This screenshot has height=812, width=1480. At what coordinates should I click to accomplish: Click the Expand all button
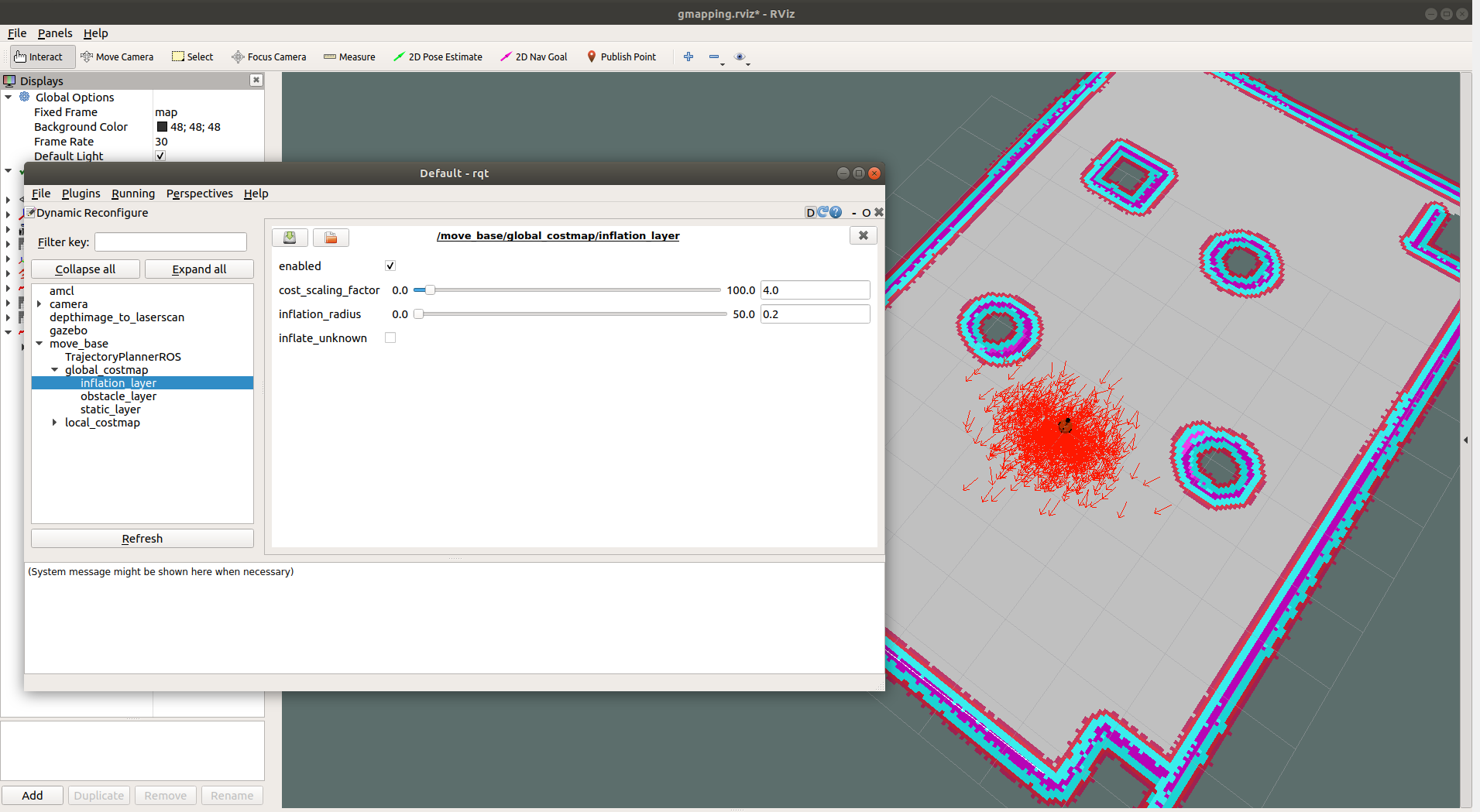click(199, 269)
